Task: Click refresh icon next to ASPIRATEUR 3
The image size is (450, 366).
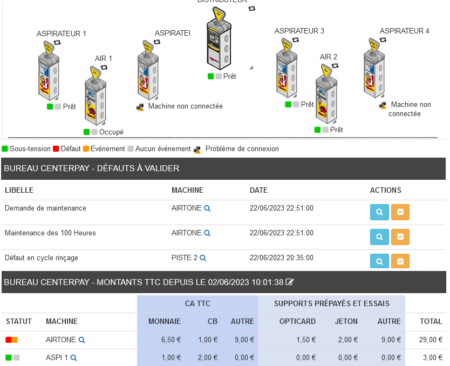Action: [x=295, y=40]
